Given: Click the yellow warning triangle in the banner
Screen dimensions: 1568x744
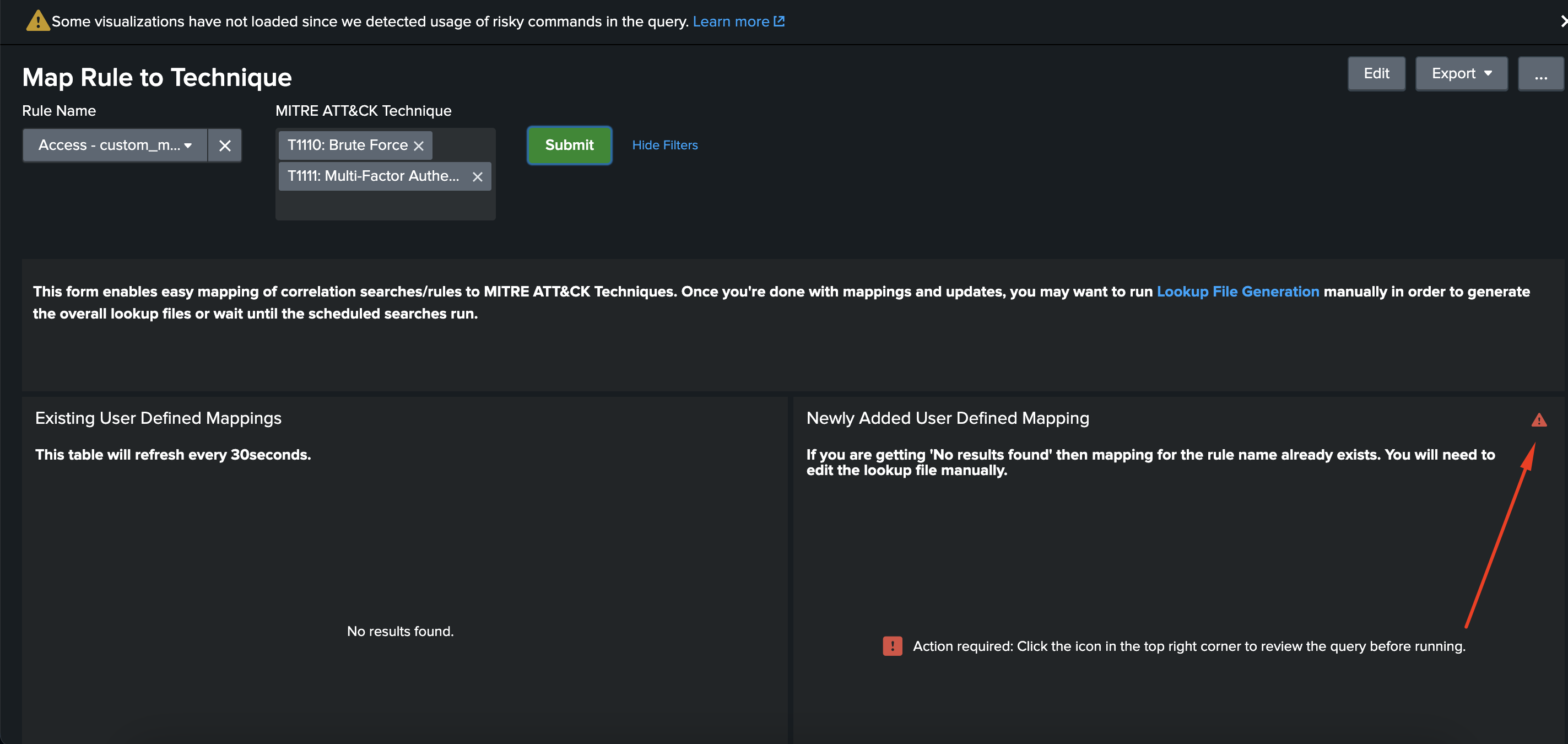Looking at the screenshot, I should [x=37, y=21].
